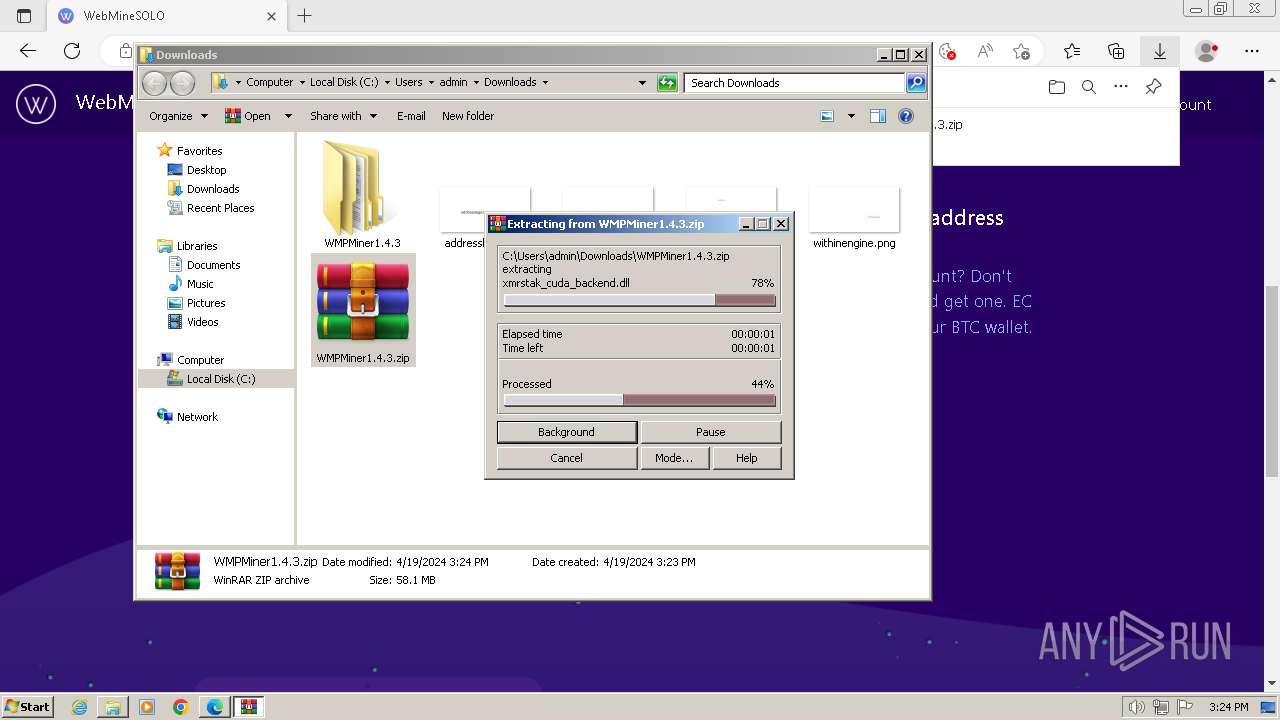
Task: Reload the page in Edge
Action: point(72,51)
